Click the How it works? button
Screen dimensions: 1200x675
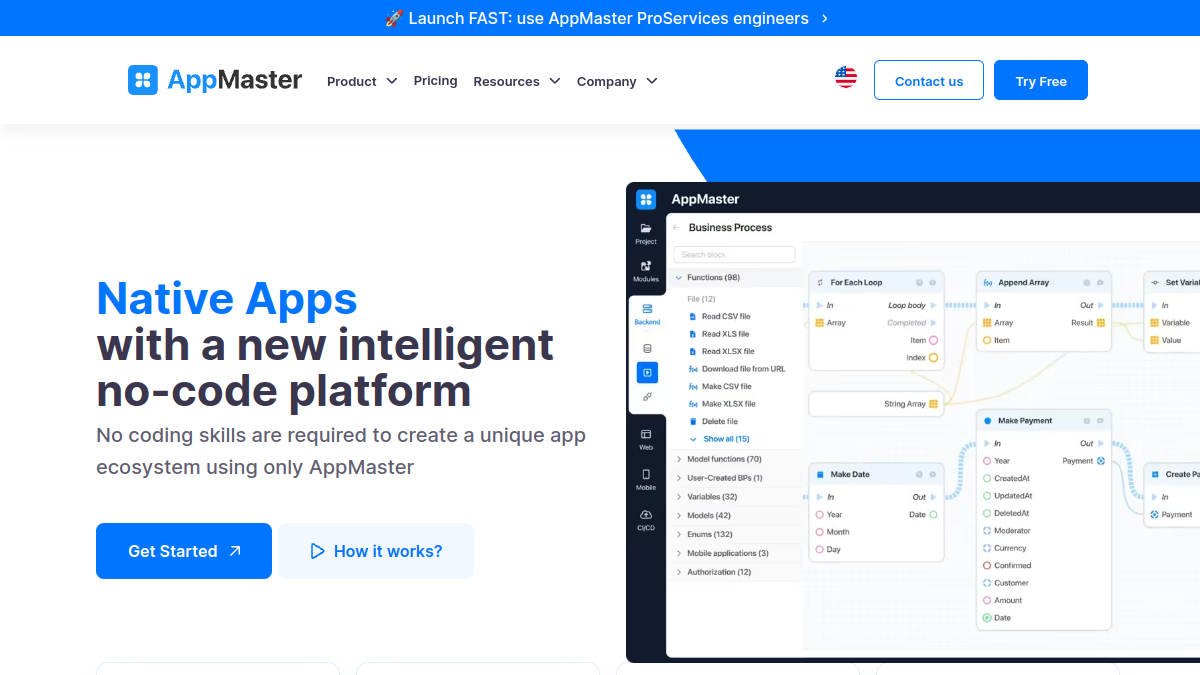click(x=376, y=551)
